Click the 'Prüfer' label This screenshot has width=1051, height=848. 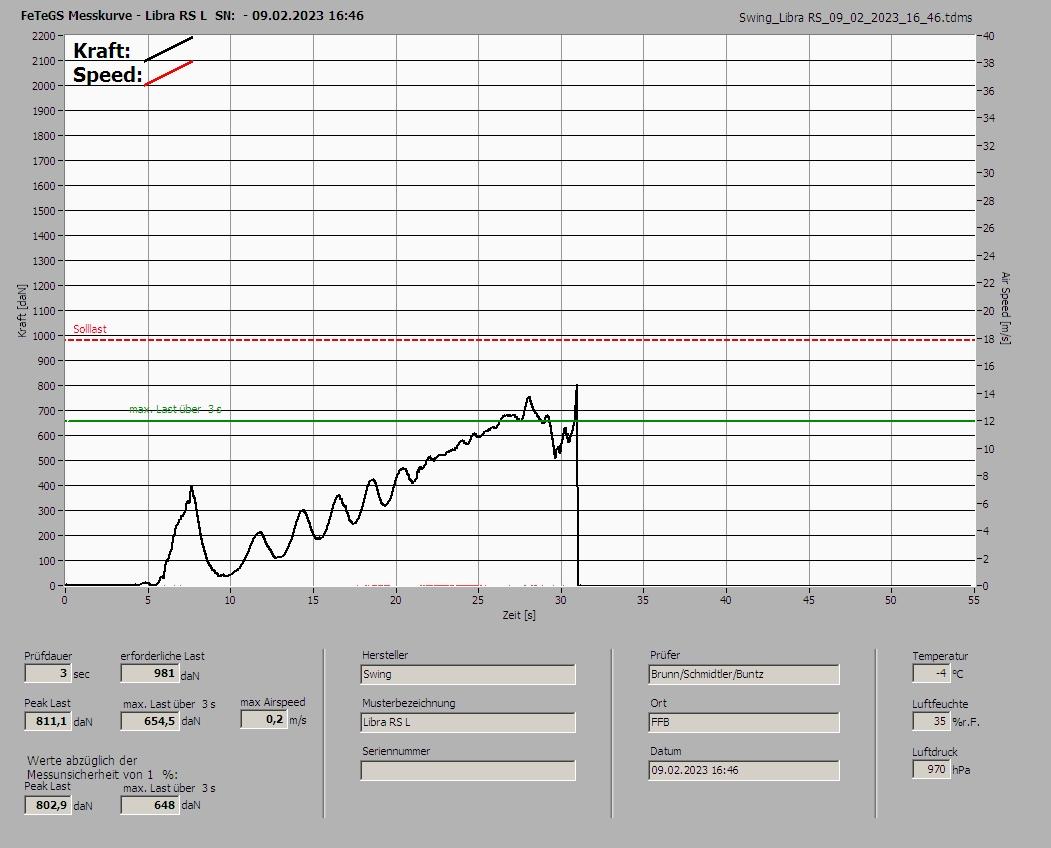click(x=665, y=655)
